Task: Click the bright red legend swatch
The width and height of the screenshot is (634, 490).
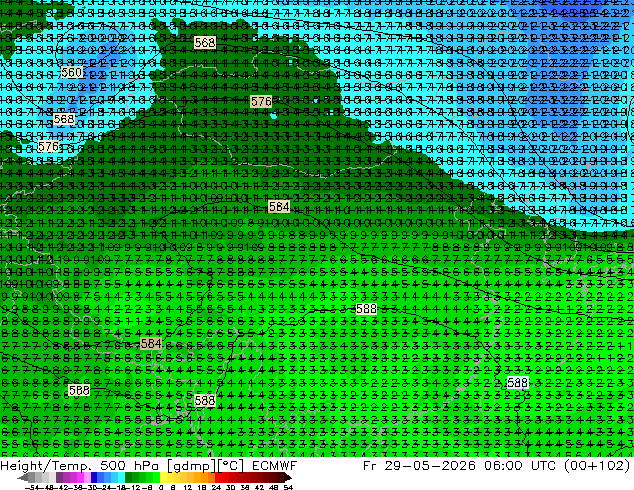Action: (218, 477)
